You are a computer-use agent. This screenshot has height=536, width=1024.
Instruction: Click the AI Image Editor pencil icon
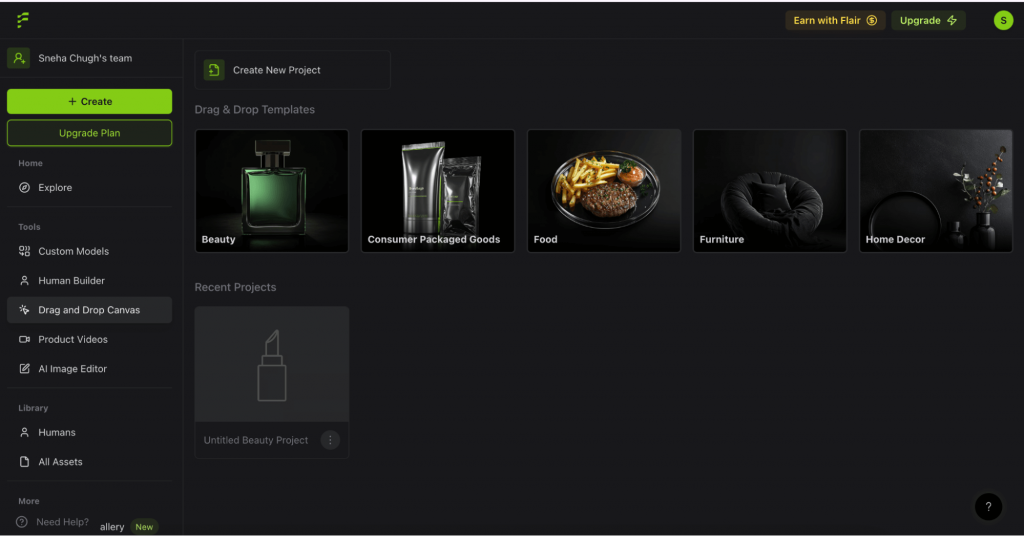tap(25, 369)
